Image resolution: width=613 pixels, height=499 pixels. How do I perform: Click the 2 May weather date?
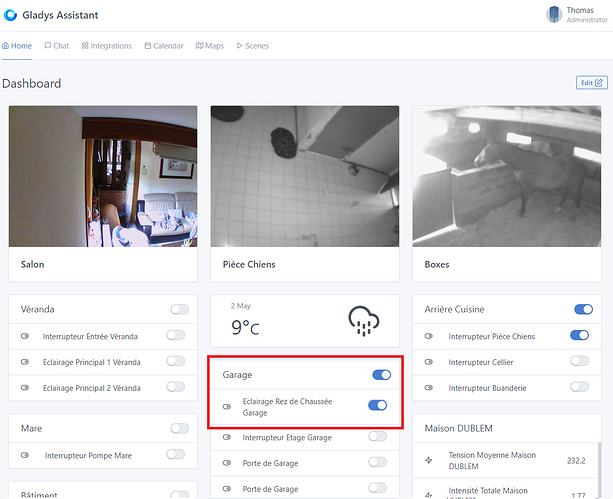click(x=240, y=306)
